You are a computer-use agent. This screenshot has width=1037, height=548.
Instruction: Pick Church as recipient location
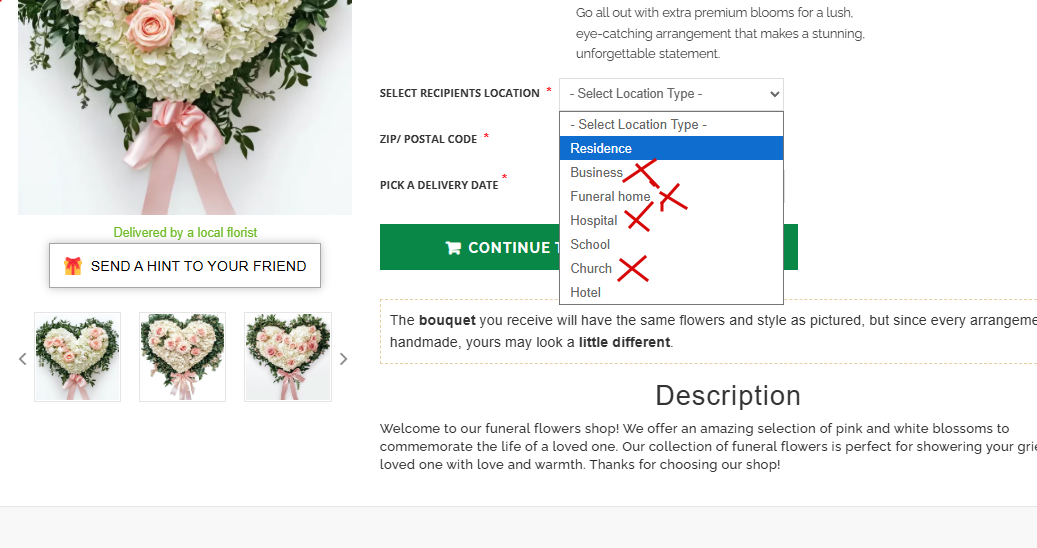[x=671, y=268]
